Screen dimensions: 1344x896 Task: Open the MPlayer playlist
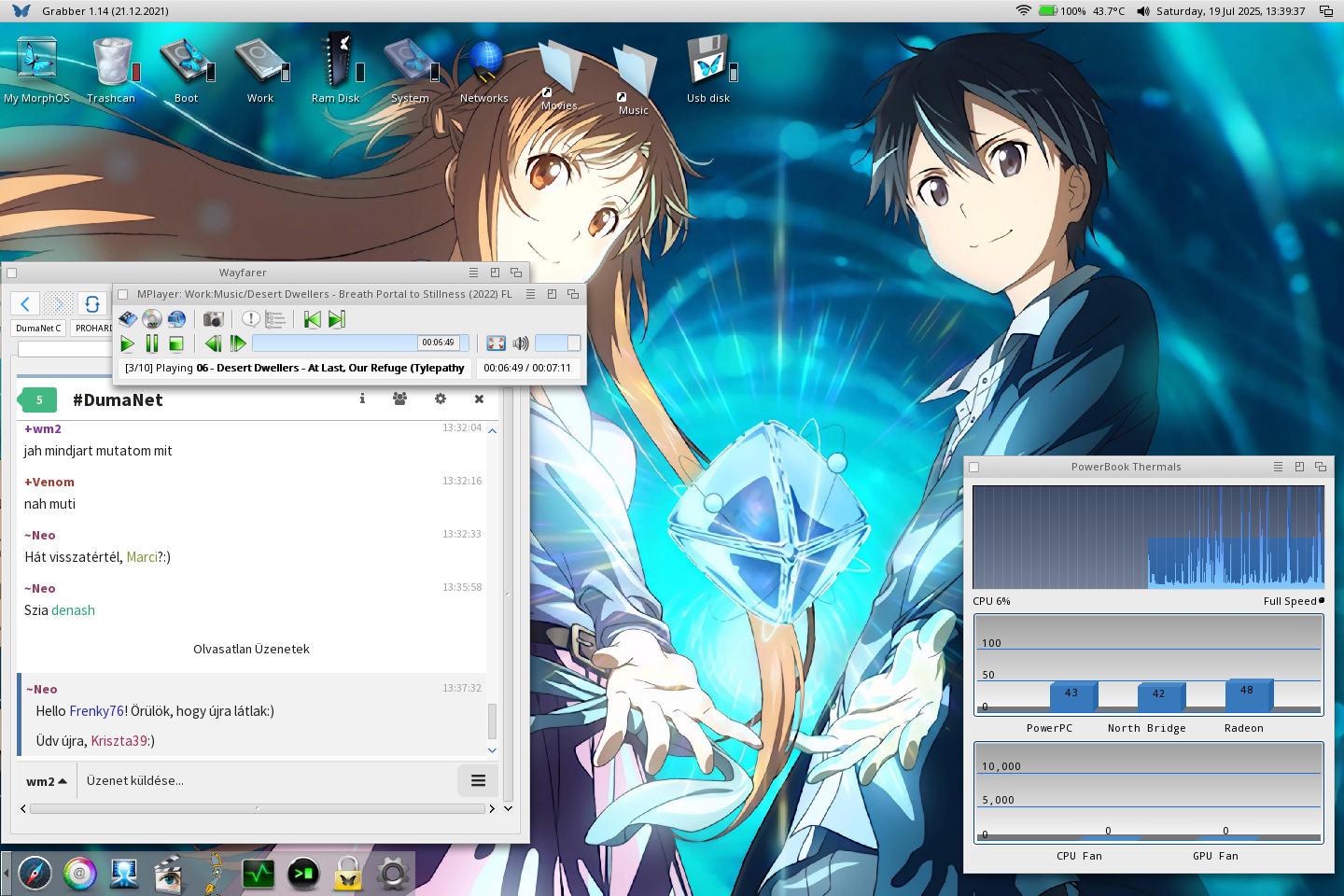(x=274, y=318)
